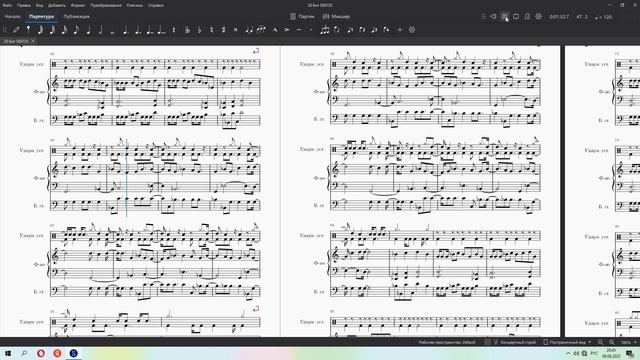Apply single augmentation dot
Screen dimensions: 640x360
coord(125,29)
